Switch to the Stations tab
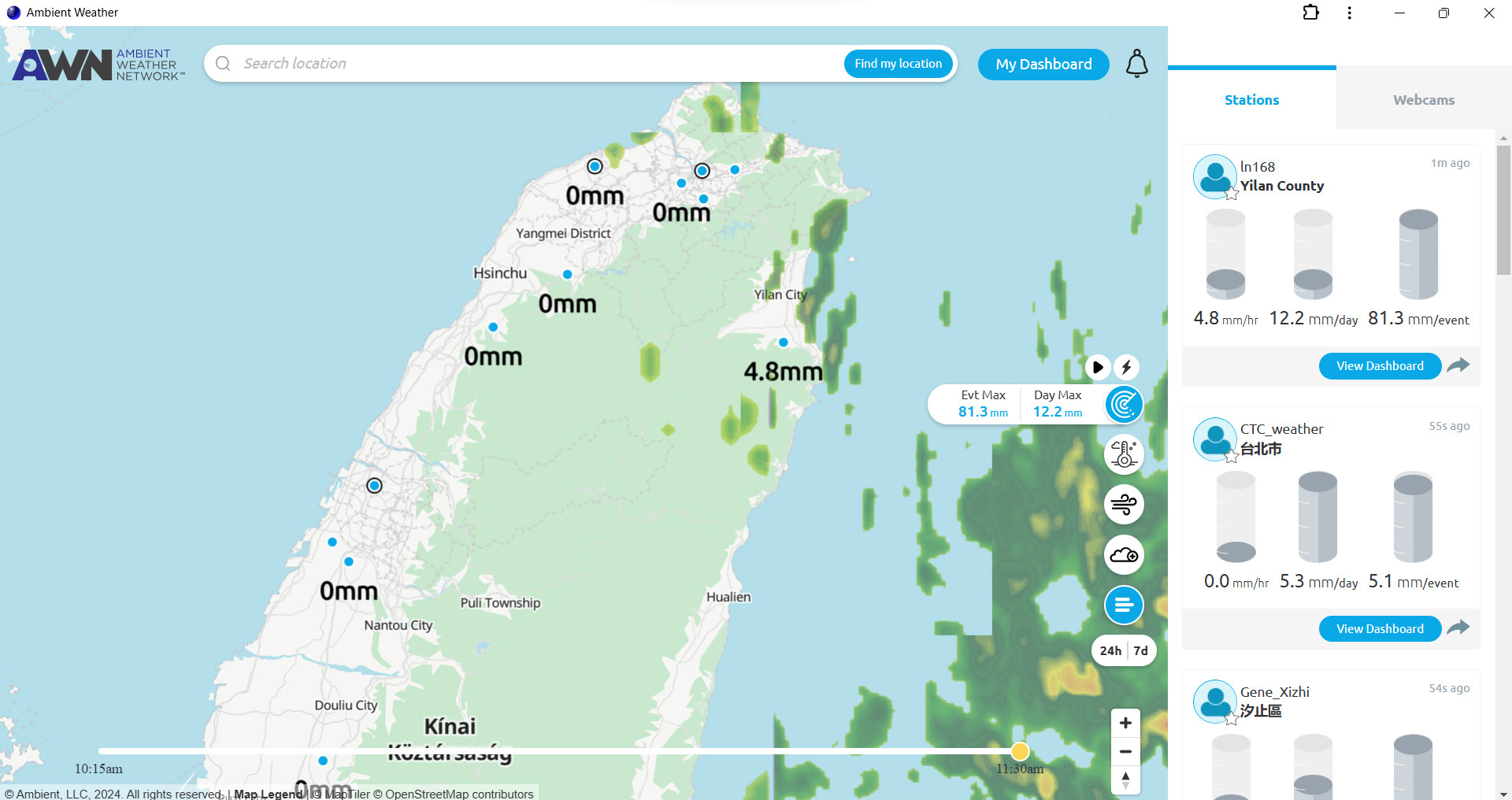1512x800 pixels. click(x=1251, y=100)
